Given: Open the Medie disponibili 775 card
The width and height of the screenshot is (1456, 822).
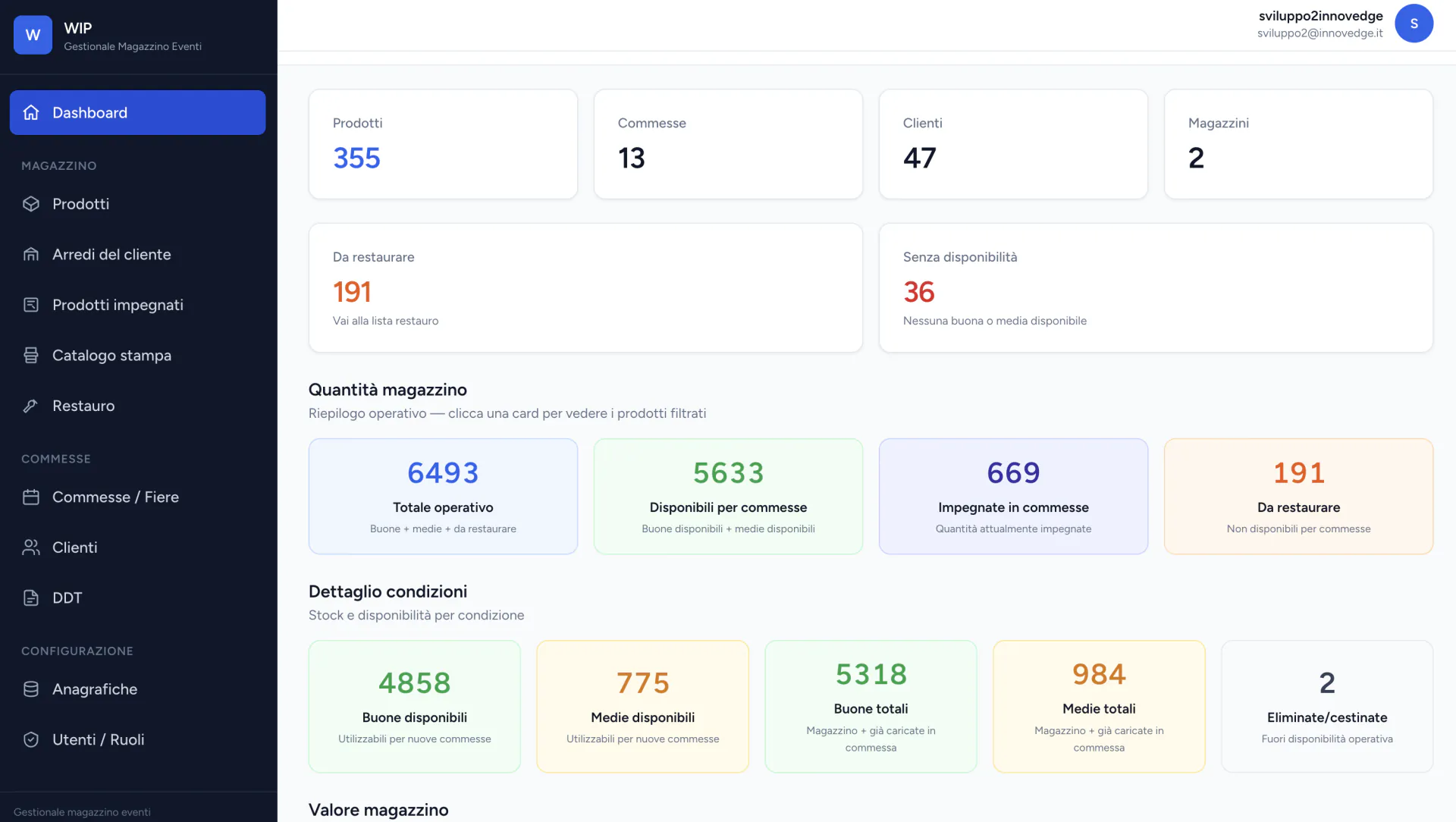Looking at the screenshot, I should (642, 707).
